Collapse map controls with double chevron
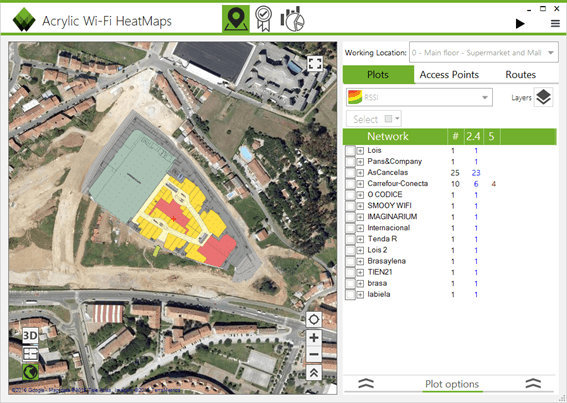This screenshot has width=567, height=403. tap(314, 372)
